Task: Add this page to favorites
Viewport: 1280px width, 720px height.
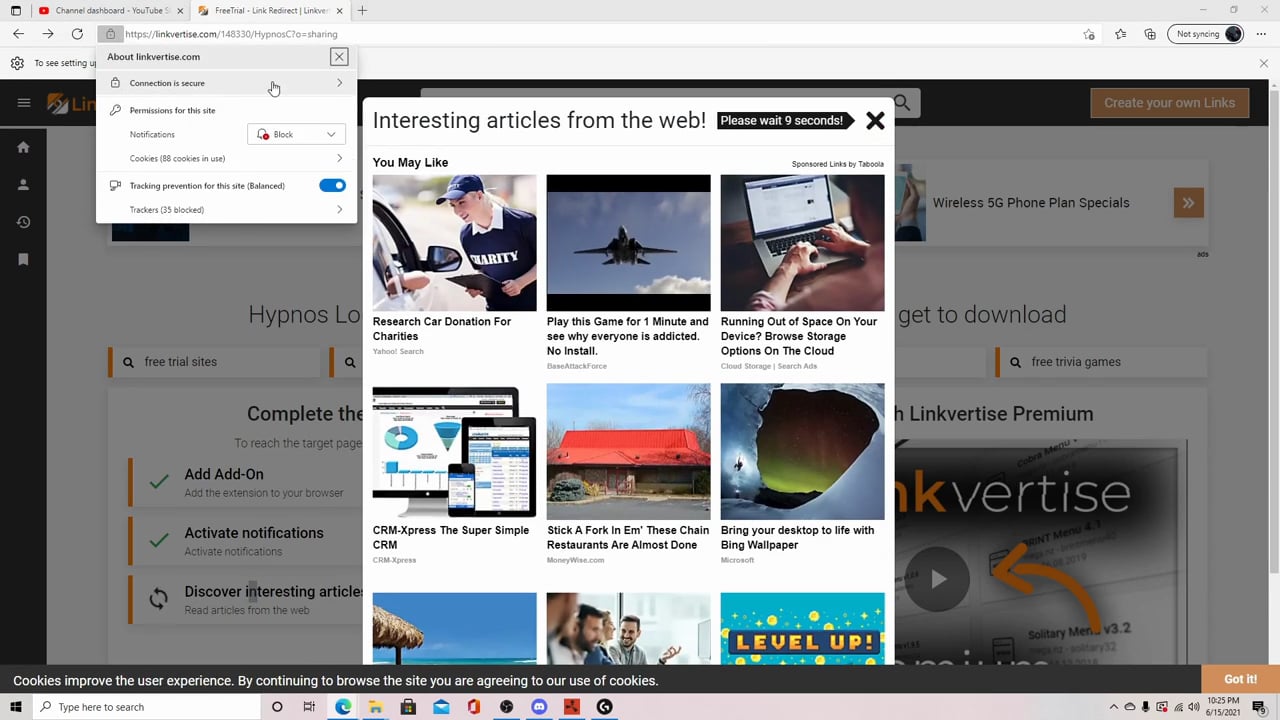Action: click(1089, 34)
